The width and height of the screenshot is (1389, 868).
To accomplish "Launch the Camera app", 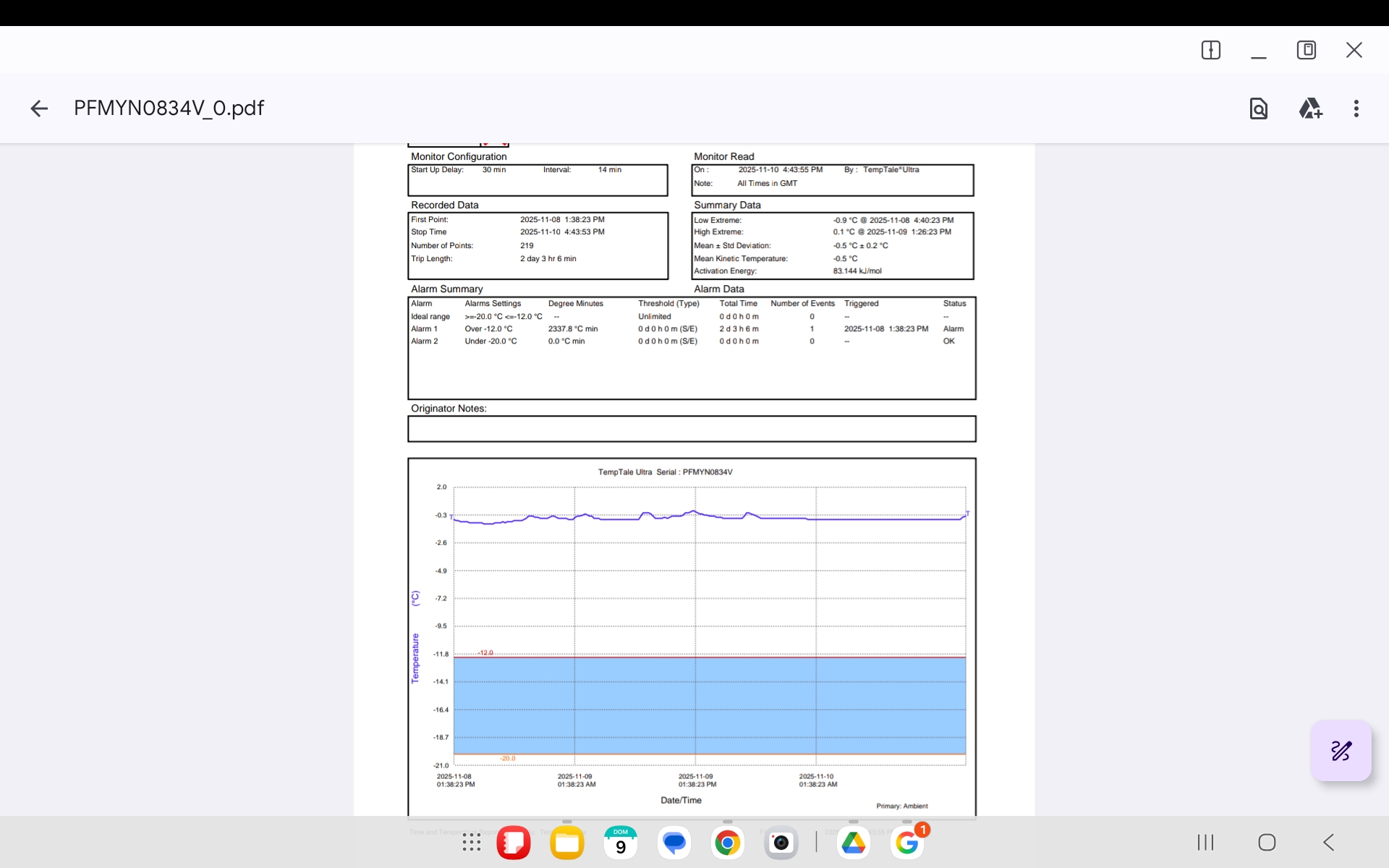I will 781,842.
